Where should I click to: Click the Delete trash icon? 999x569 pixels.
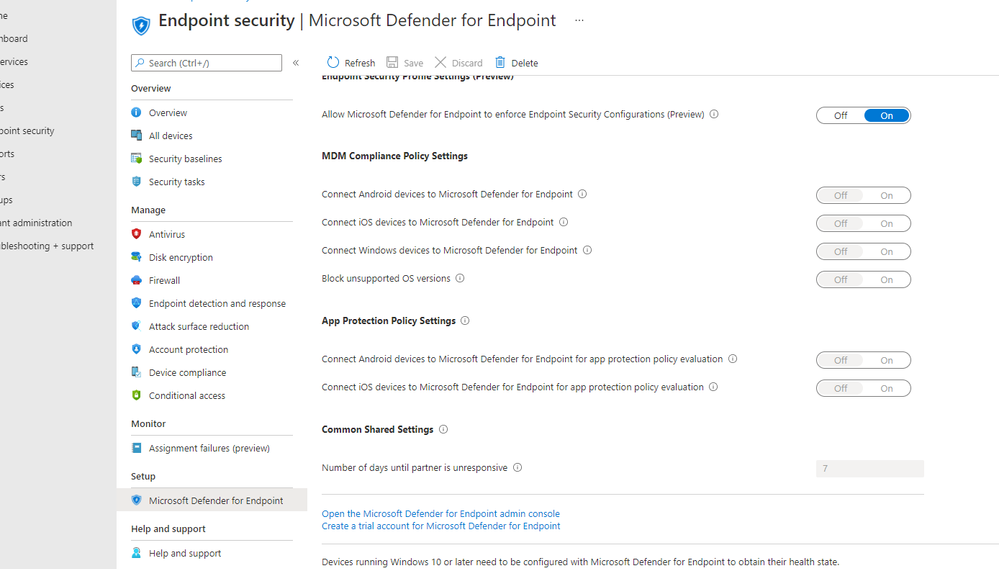[500, 63]
